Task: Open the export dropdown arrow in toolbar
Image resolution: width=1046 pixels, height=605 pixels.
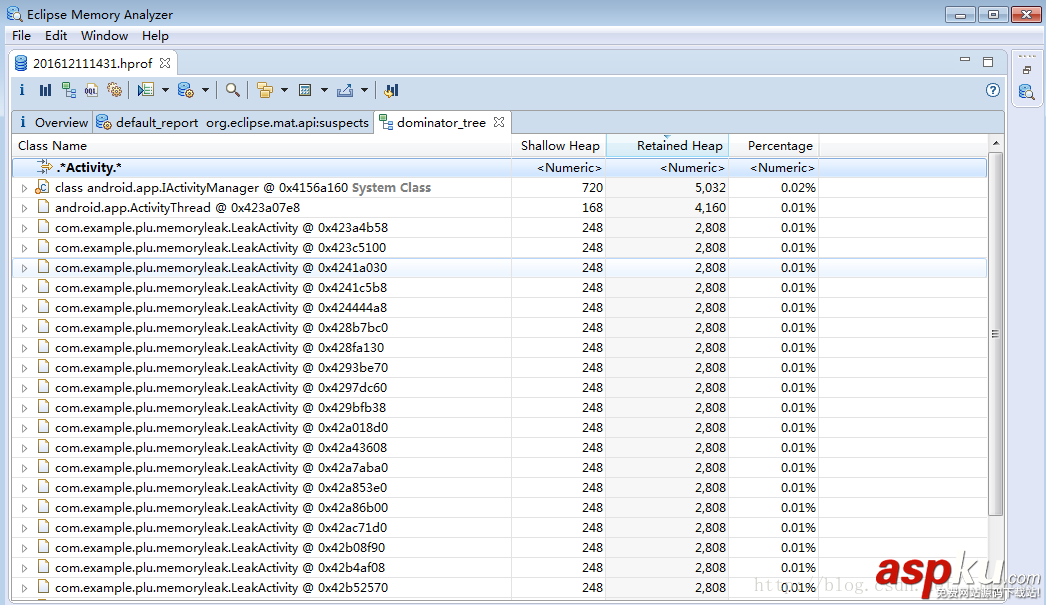Action: tap(364, 90)
